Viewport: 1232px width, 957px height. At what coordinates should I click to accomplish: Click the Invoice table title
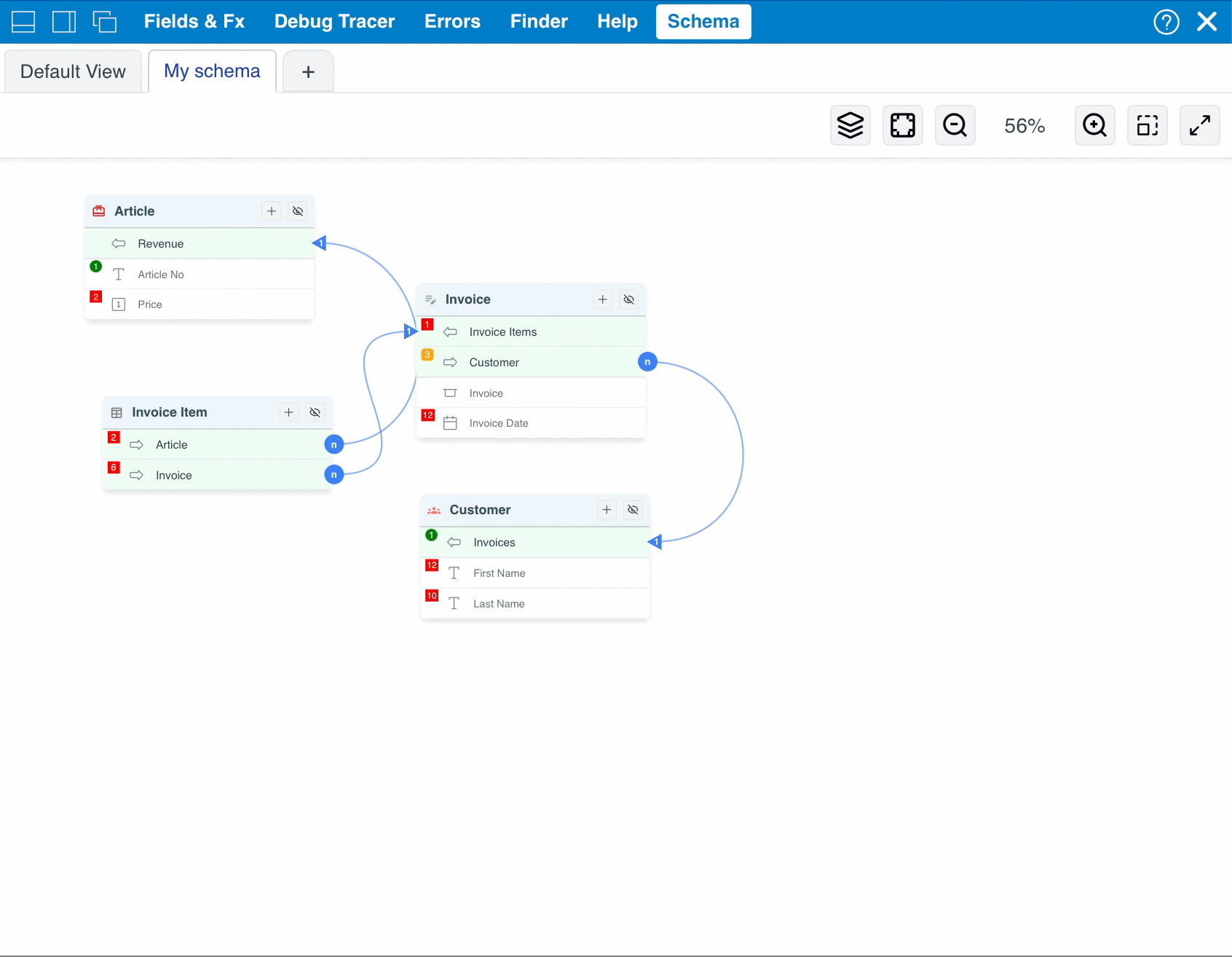click(468, 299)
